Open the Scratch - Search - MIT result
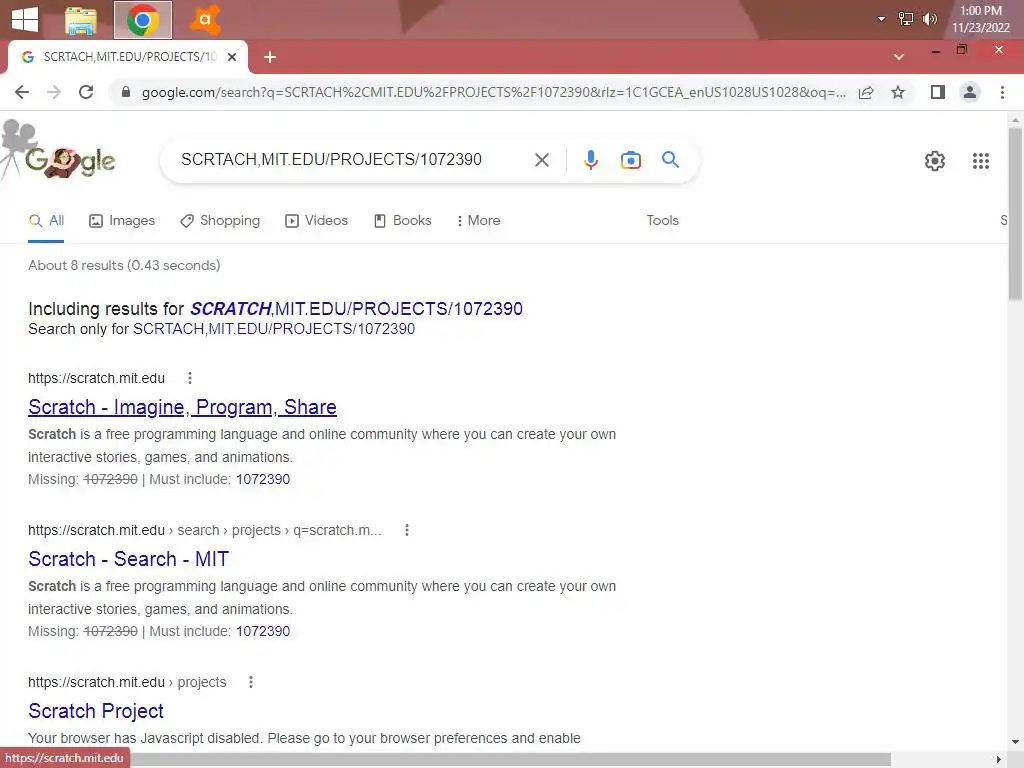1024x768 pixels. 129,559
